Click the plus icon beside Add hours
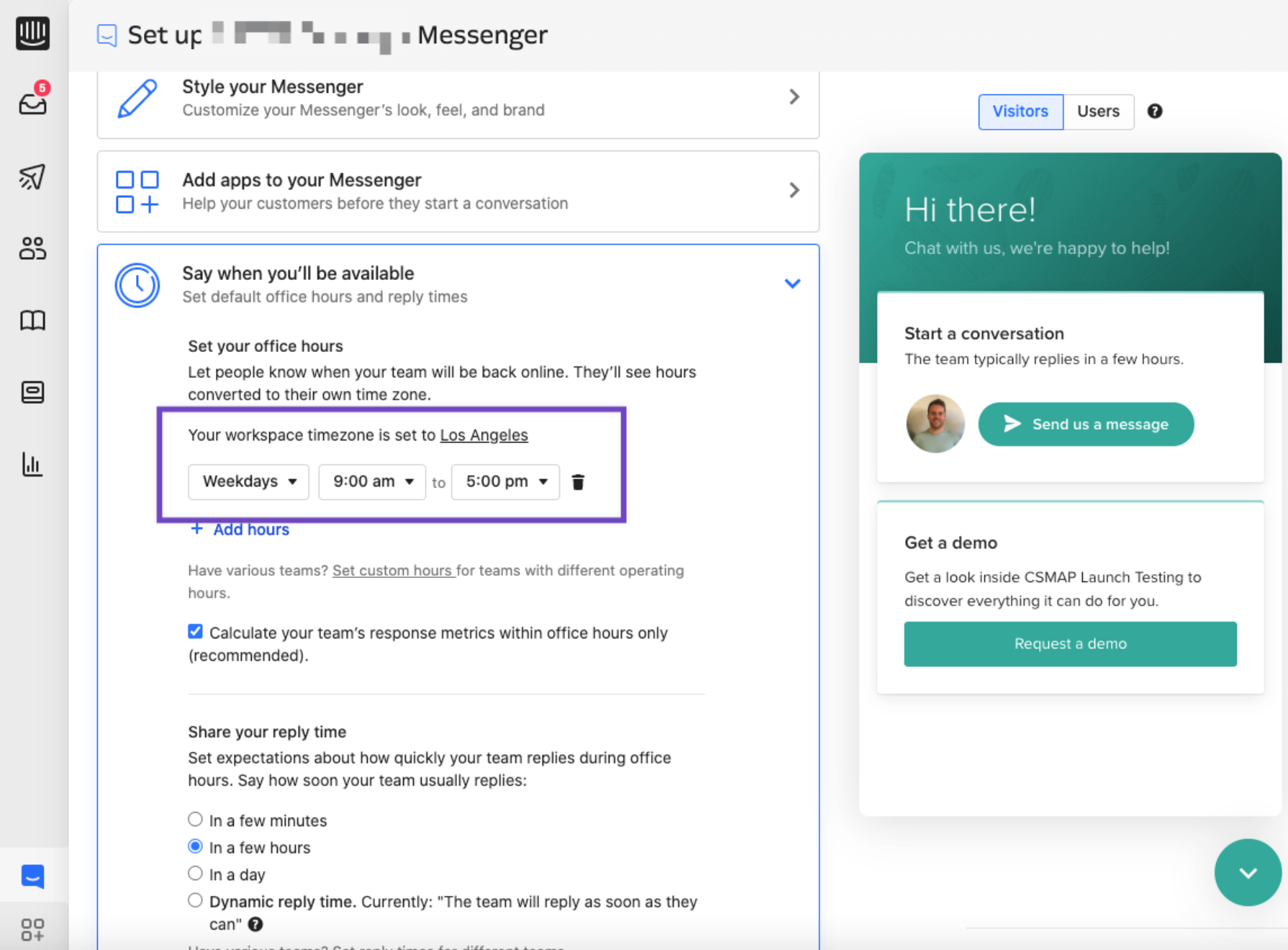The image size is (1288, 950). pos(196,529)
